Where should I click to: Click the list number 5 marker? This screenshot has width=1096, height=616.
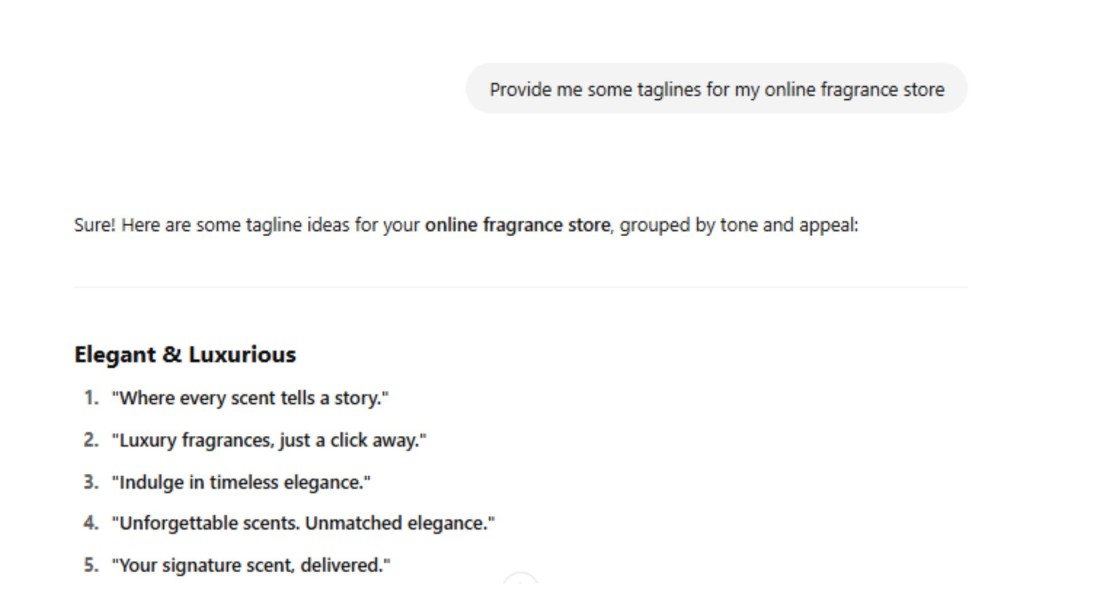pyautogui.click(x=91, y=565)
